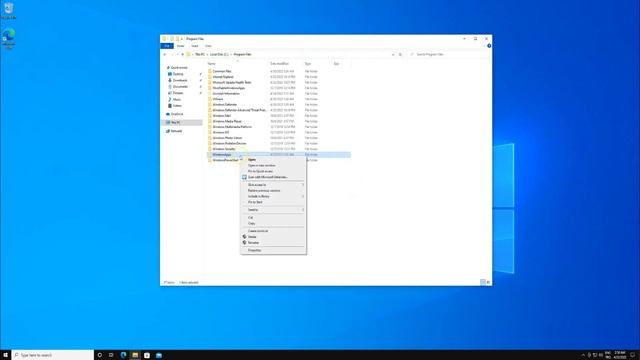Open the Microsoft Edge desktop shortcut
Image resolution: width=640 pixels, height=360 pixels.
pos(9,39)
